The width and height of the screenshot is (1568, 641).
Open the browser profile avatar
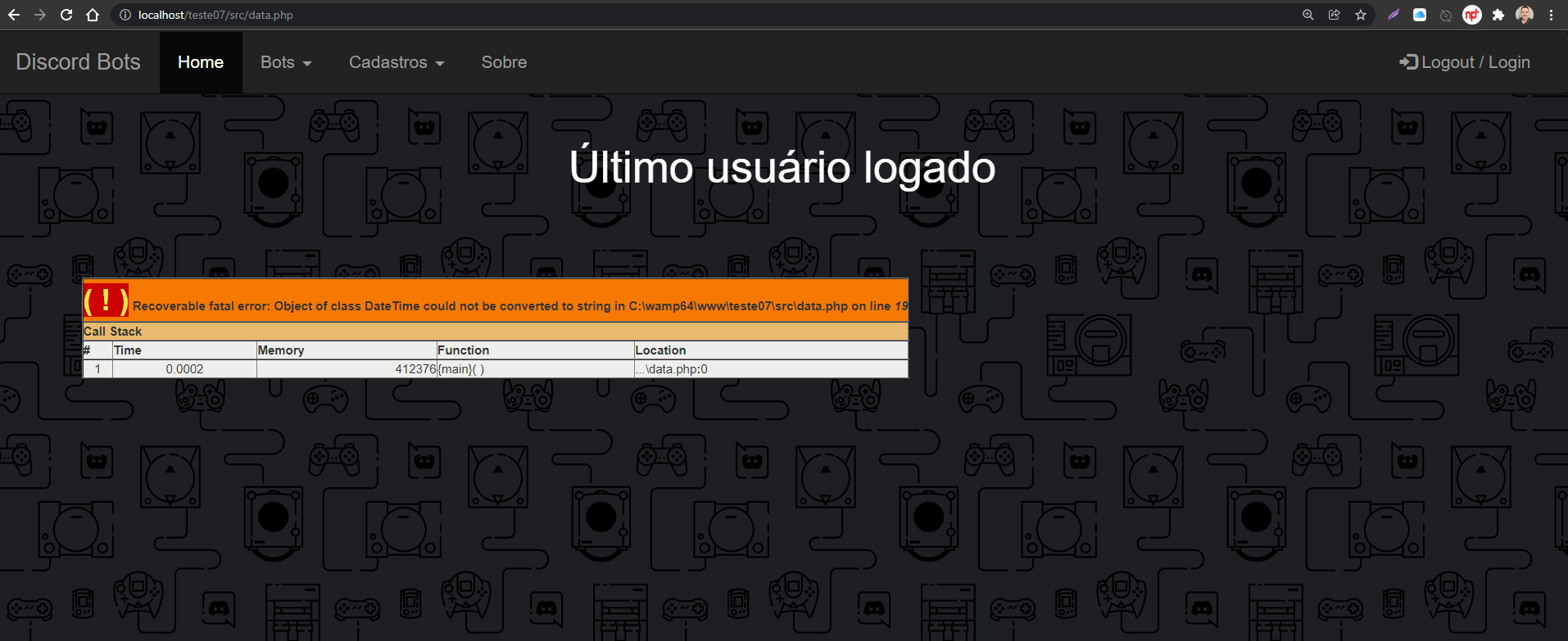click(x=1525, y=15)
